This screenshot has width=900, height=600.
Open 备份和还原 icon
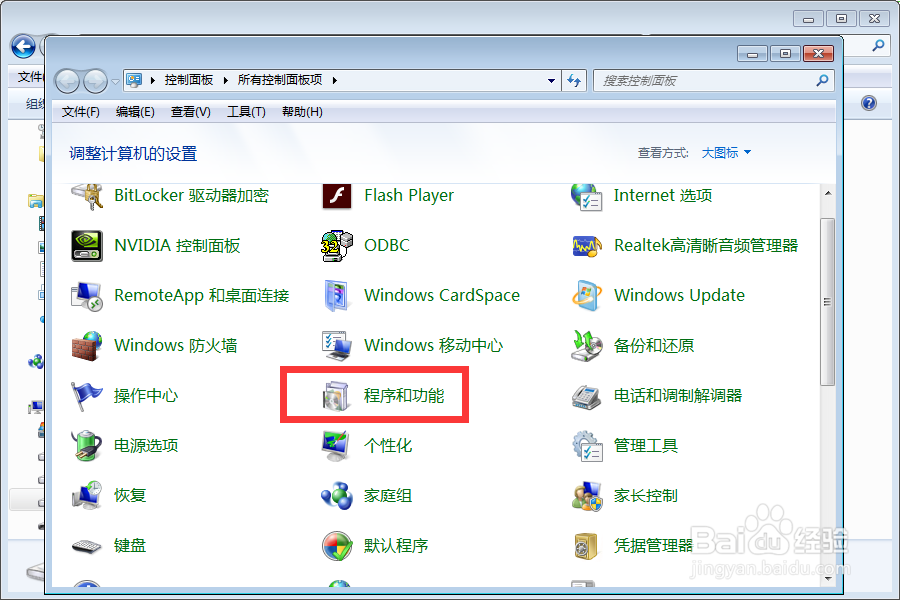[x=587, y=346]
